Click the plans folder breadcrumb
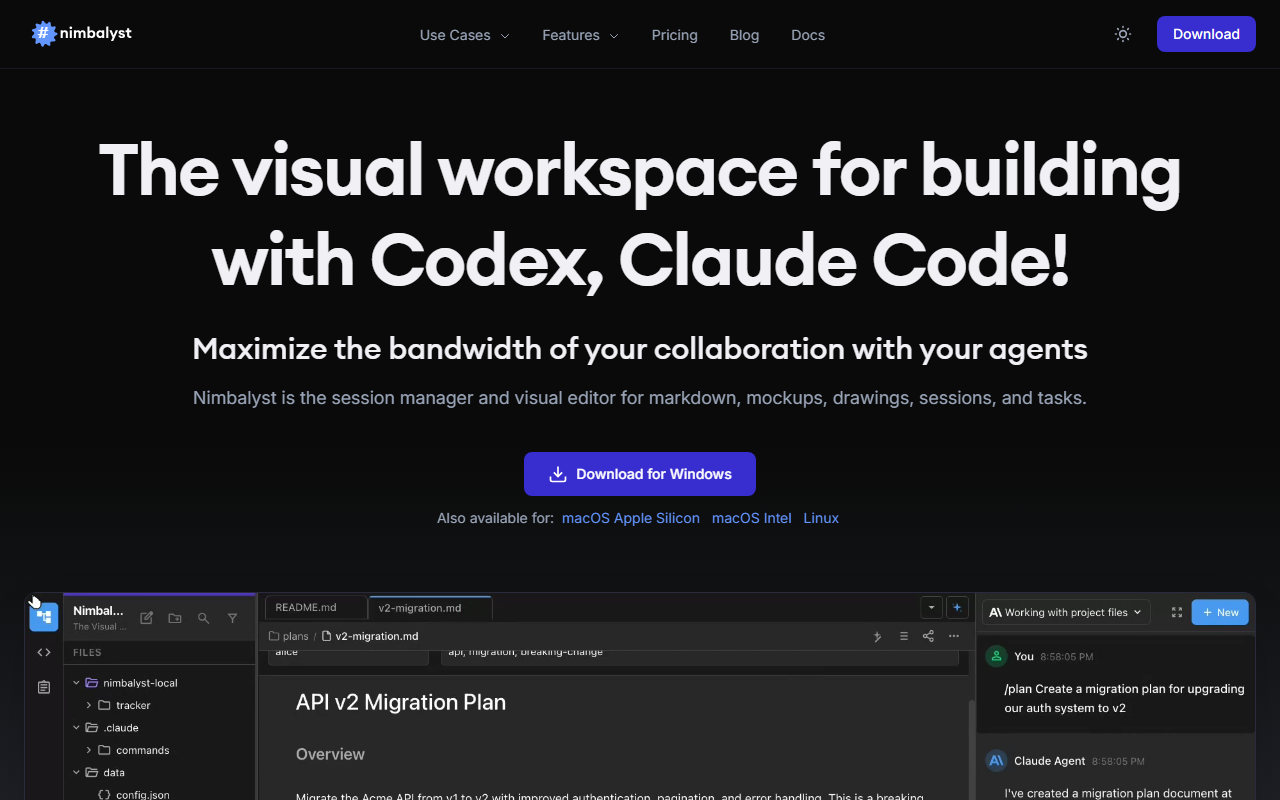 tap(288, 636)
